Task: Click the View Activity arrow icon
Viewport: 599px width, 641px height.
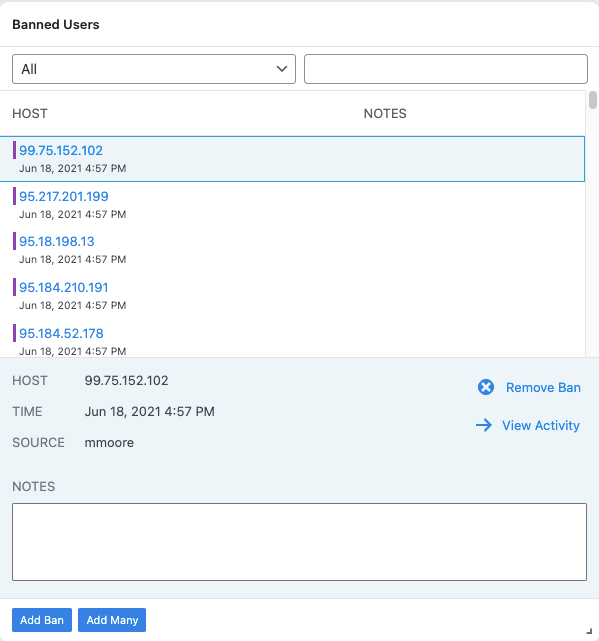Action: point(484,425)
